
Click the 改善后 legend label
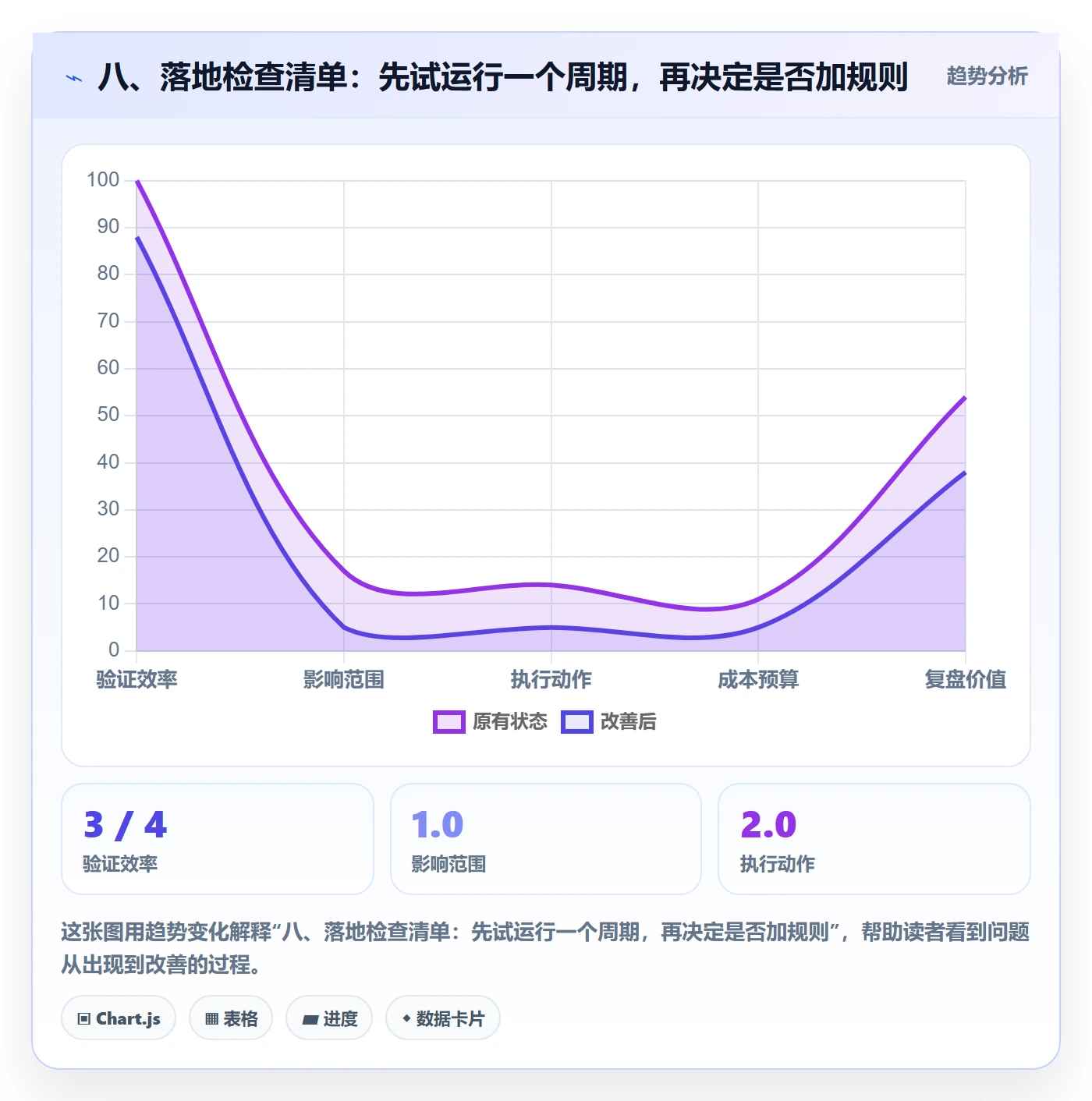(x=628, y=722)
